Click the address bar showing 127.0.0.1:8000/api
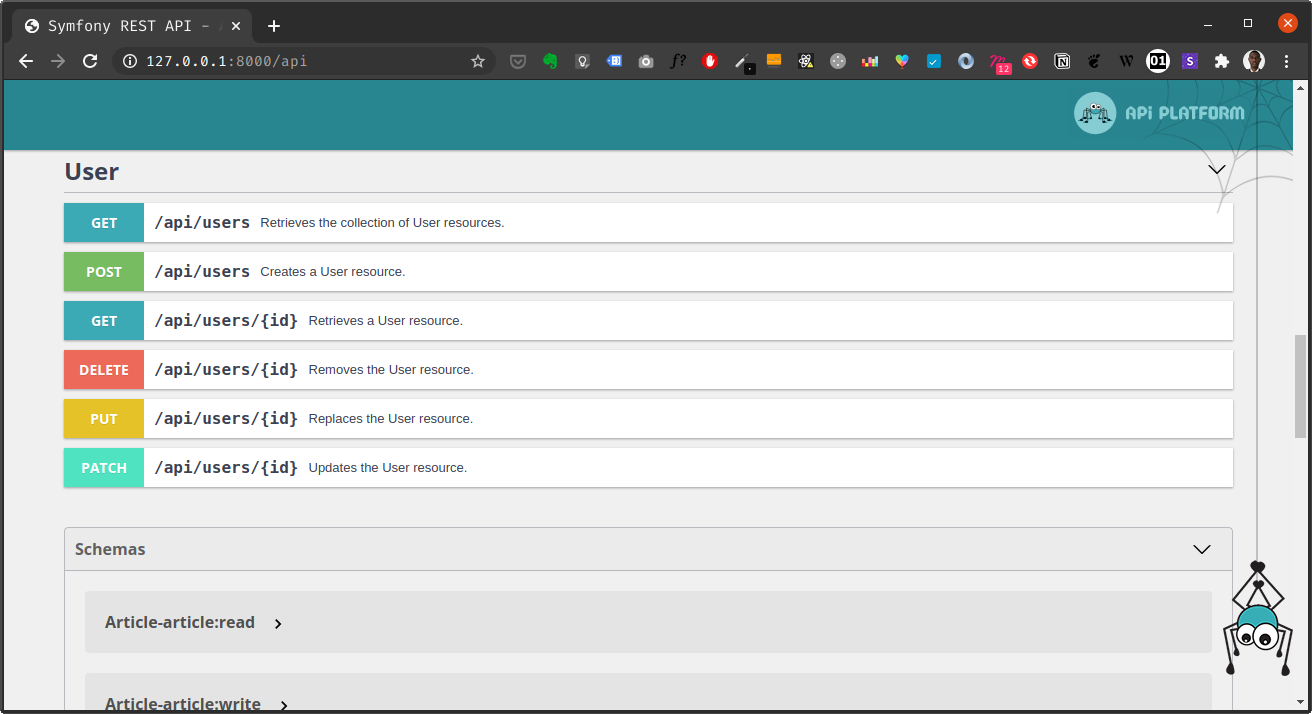Image resolution: width=1312 pixels, height=714 pixels. click(300, 61)
